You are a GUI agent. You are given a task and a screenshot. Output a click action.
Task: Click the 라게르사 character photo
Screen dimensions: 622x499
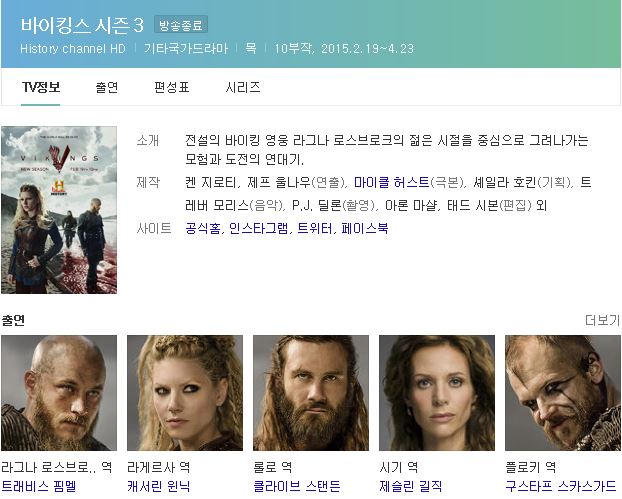click(x=185, y=393)
